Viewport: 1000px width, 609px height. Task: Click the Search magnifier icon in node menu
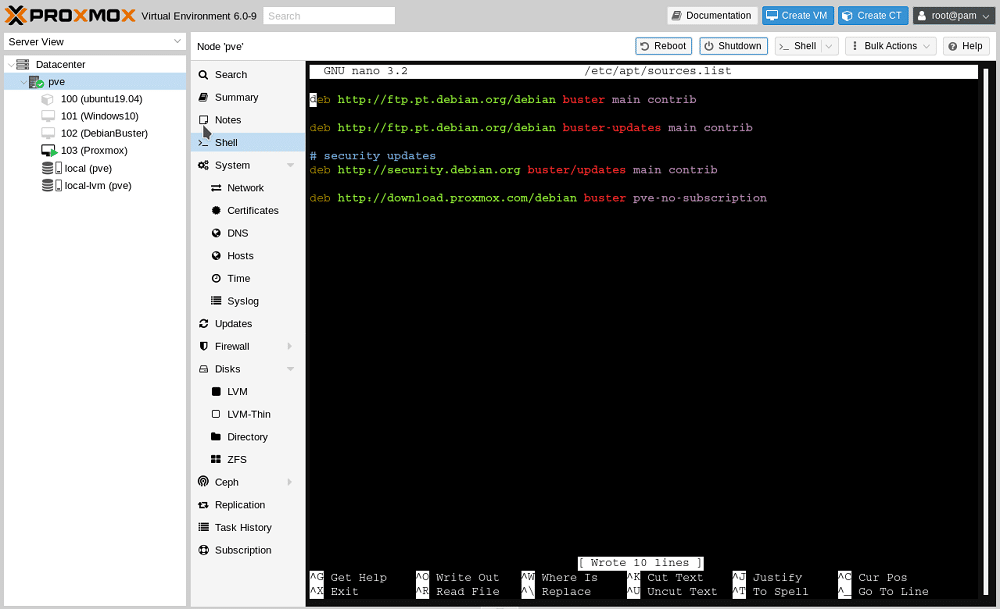(203, 75)
